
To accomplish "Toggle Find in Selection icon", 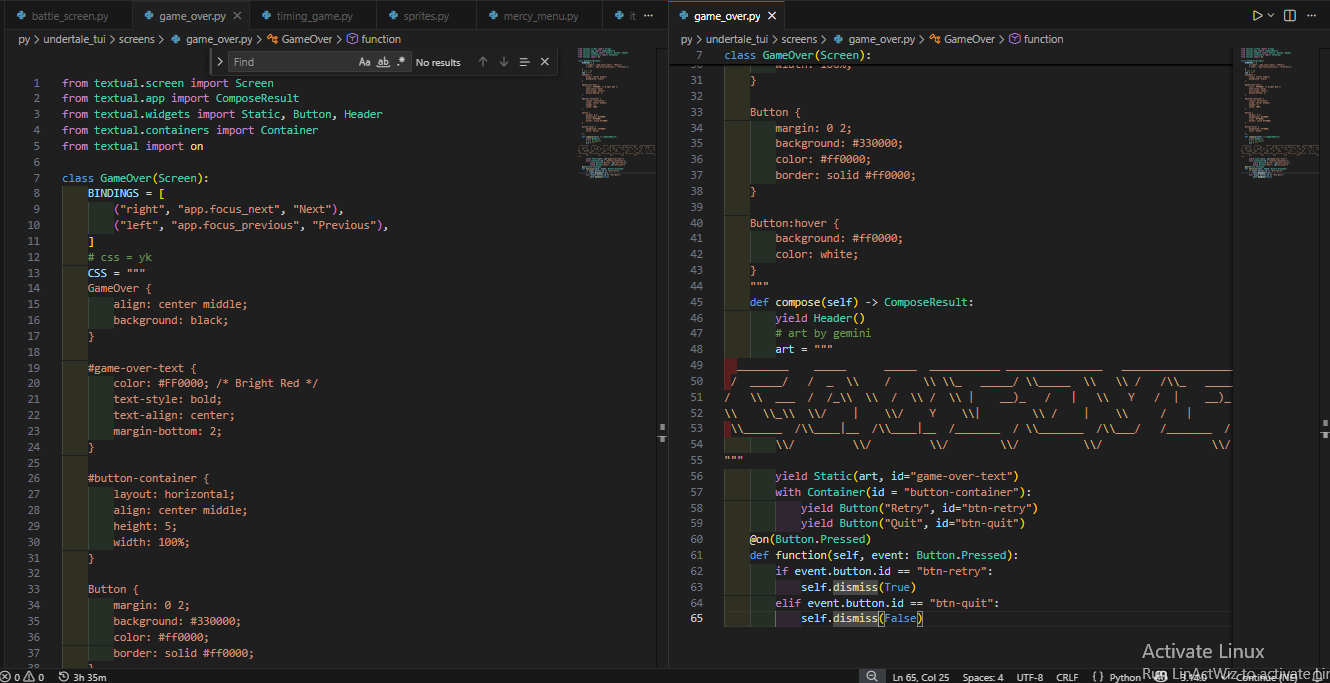I will click(524, 62).
